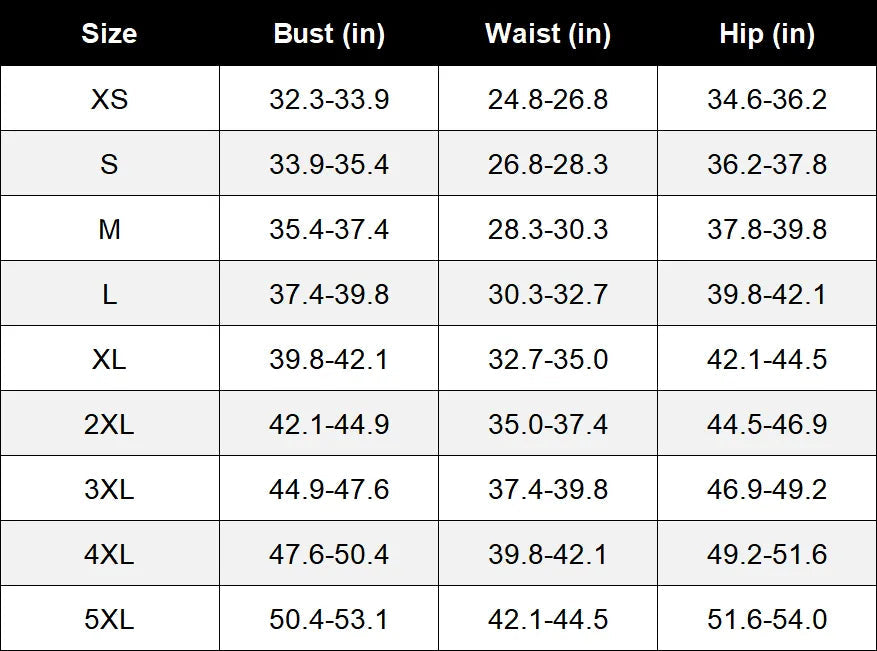Screen dimensions: 877x651
Task: Click bust value 42.1-44.9
Action: pyautogui.click(x=329, y=424)
